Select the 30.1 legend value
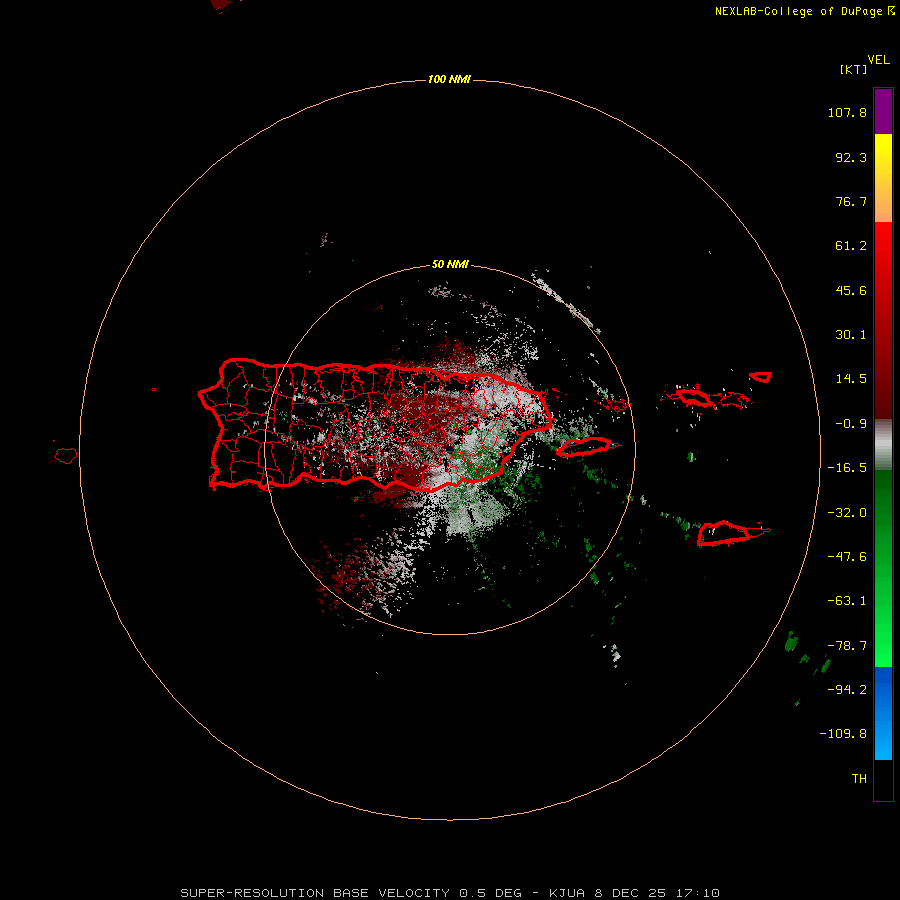900x900 pixels. point(851,335)
